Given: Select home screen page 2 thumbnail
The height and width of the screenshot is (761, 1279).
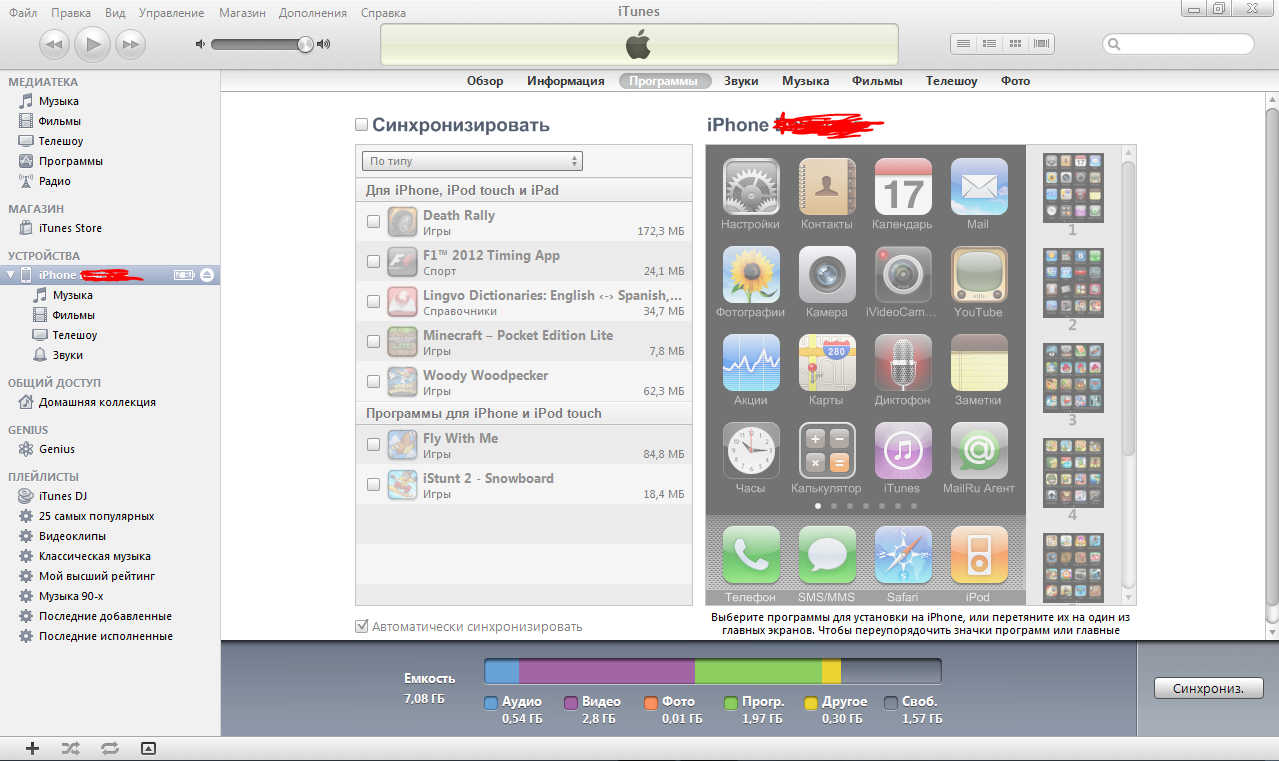Looking at the screenshot, I should click(1073, 282).
